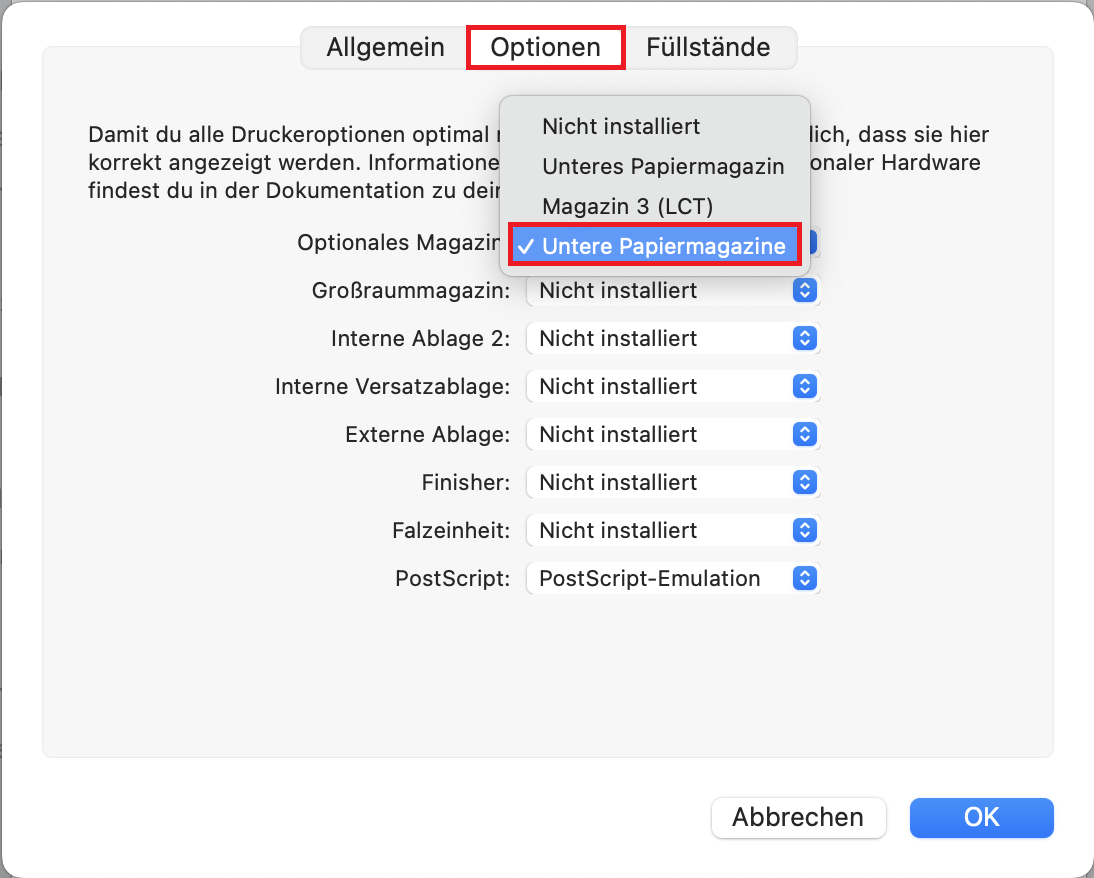
Task: Click the Externe Ablage chevron icon
Action: coord(805,435)
